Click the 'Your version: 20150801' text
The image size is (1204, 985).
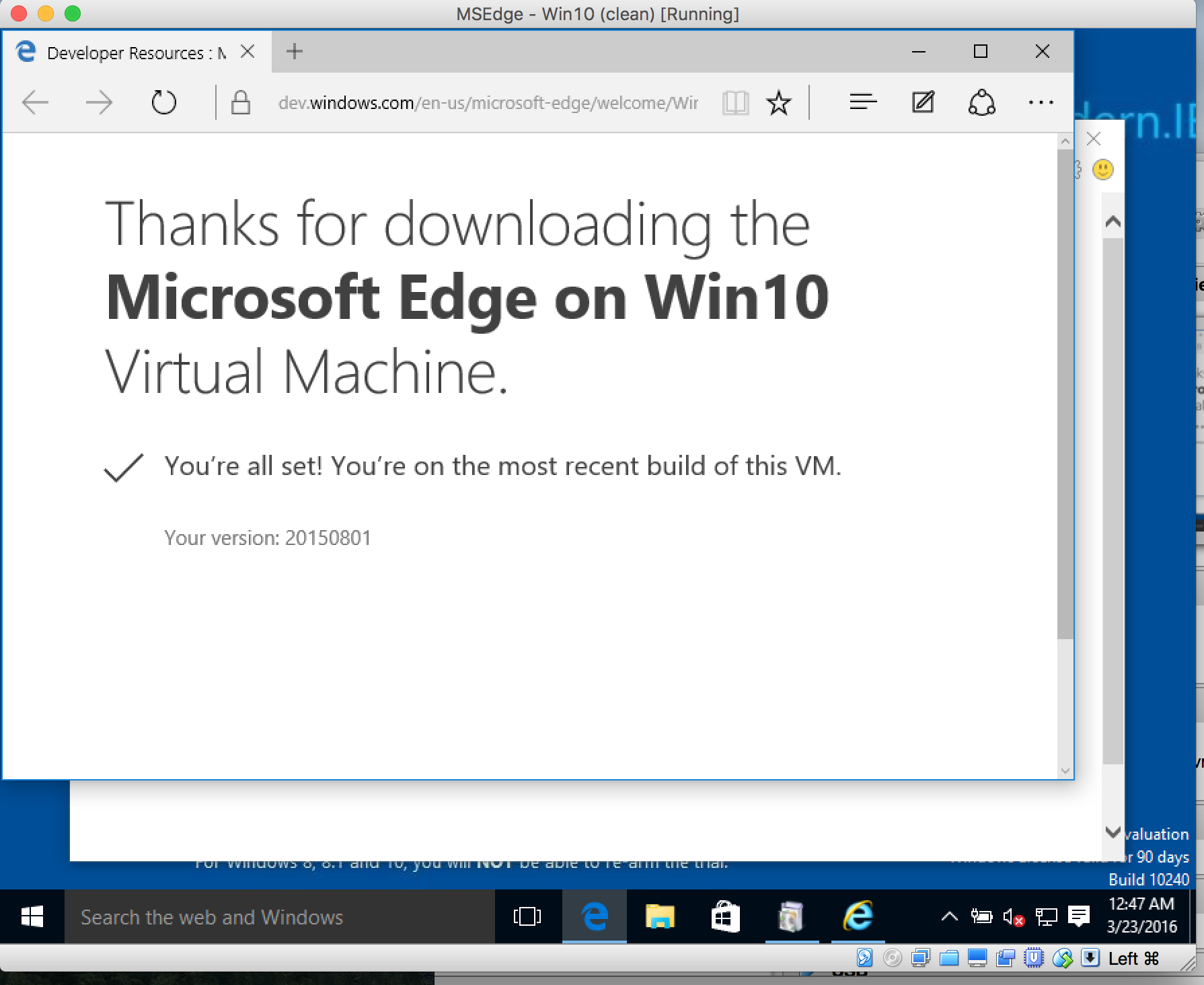268,538
